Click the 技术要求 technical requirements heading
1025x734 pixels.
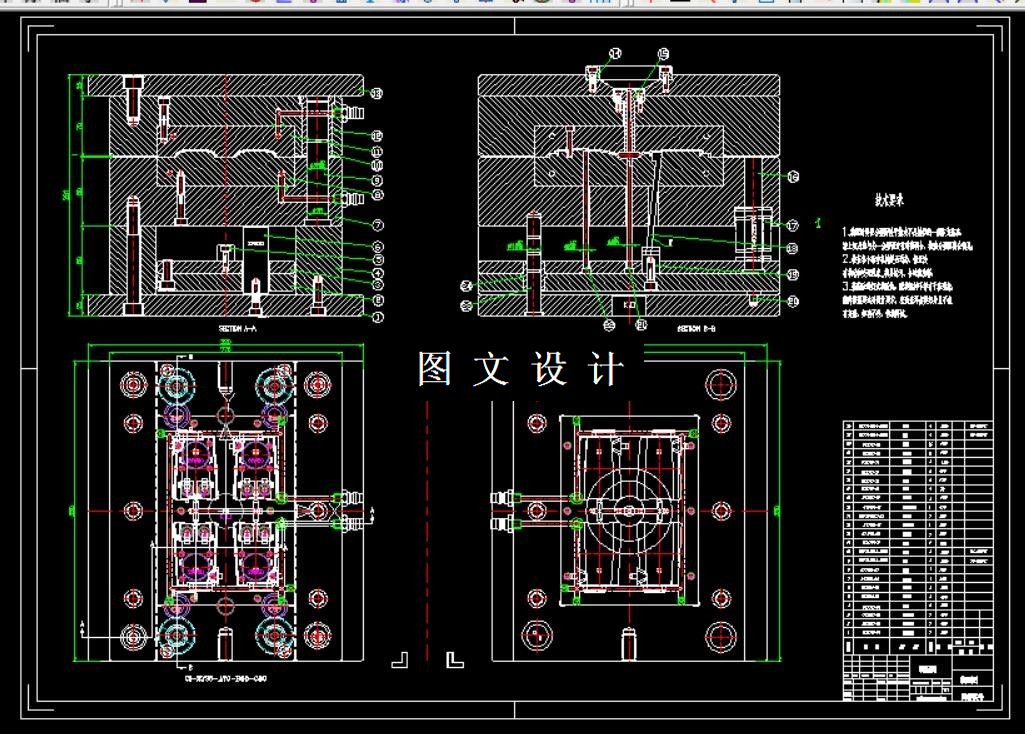889,200
